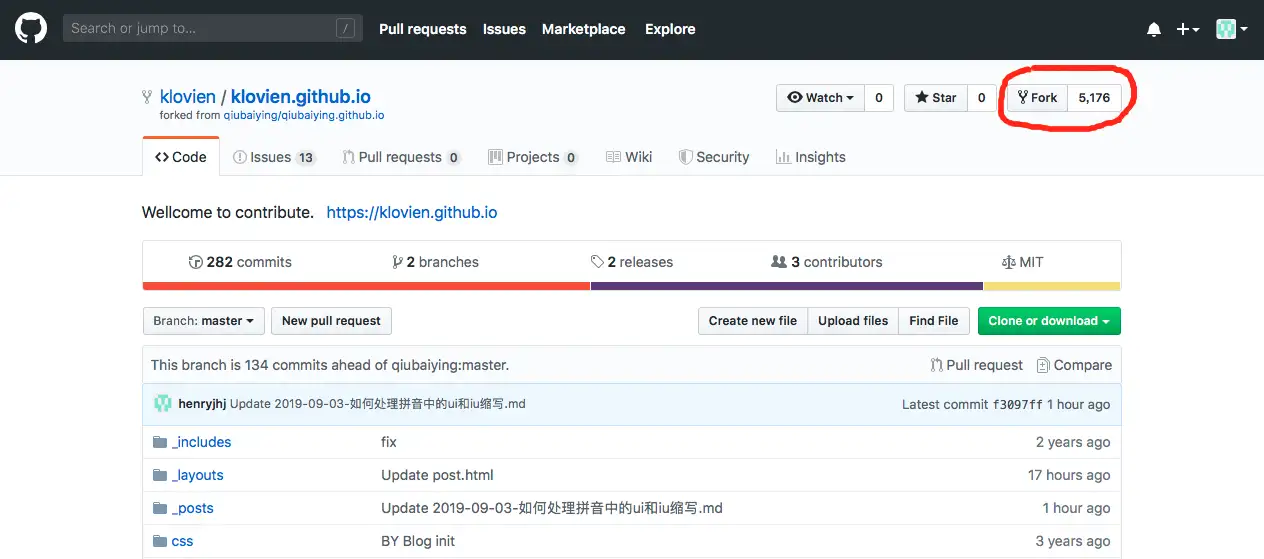The height and width of the screenshot is (559, 1264).
Task: Open Pull requests in top navigation
Action: 422,29
